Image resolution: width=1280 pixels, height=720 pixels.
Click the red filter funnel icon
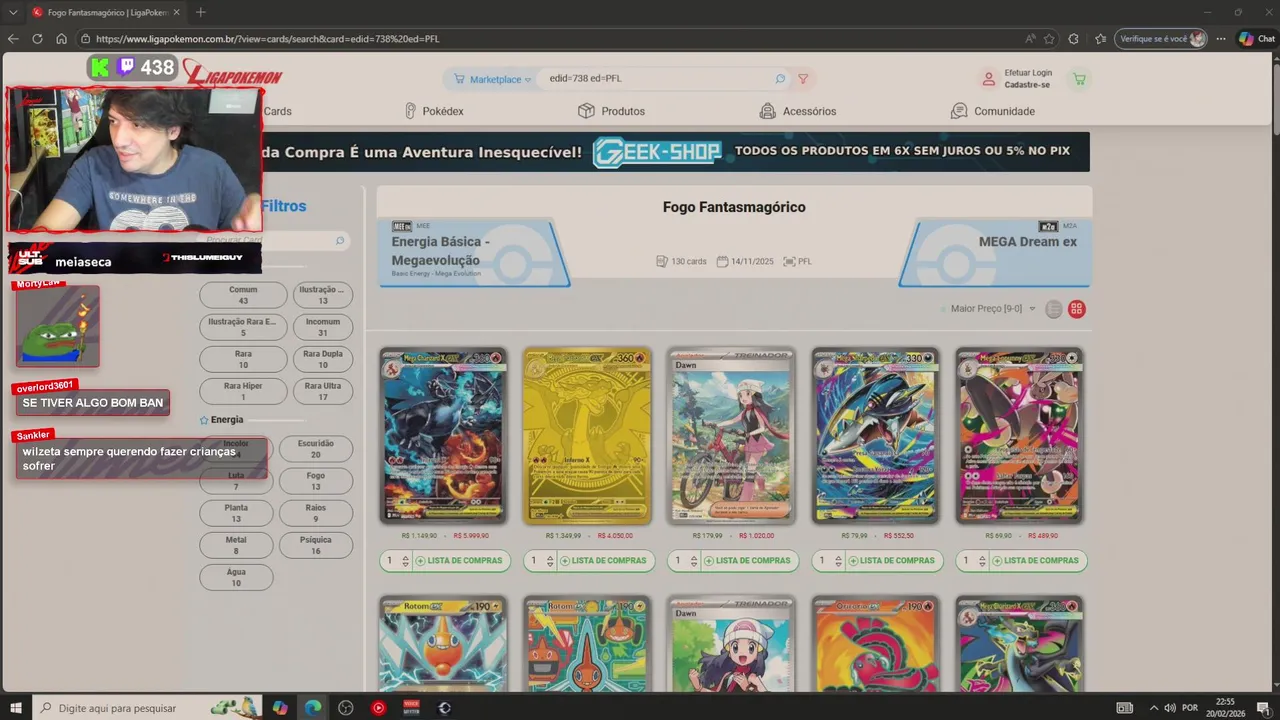tap(803, 79)
